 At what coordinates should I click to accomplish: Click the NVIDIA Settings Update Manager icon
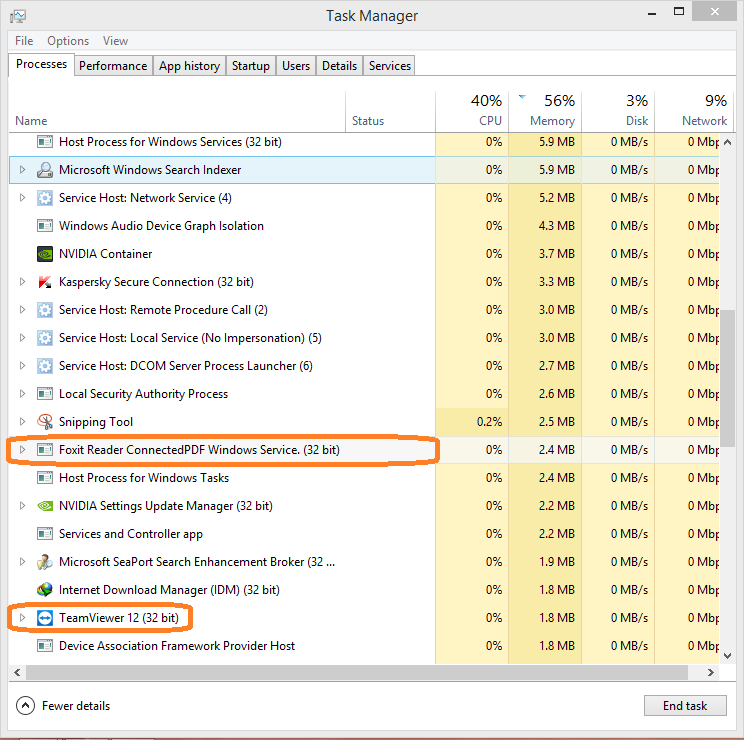click(45, 506)
